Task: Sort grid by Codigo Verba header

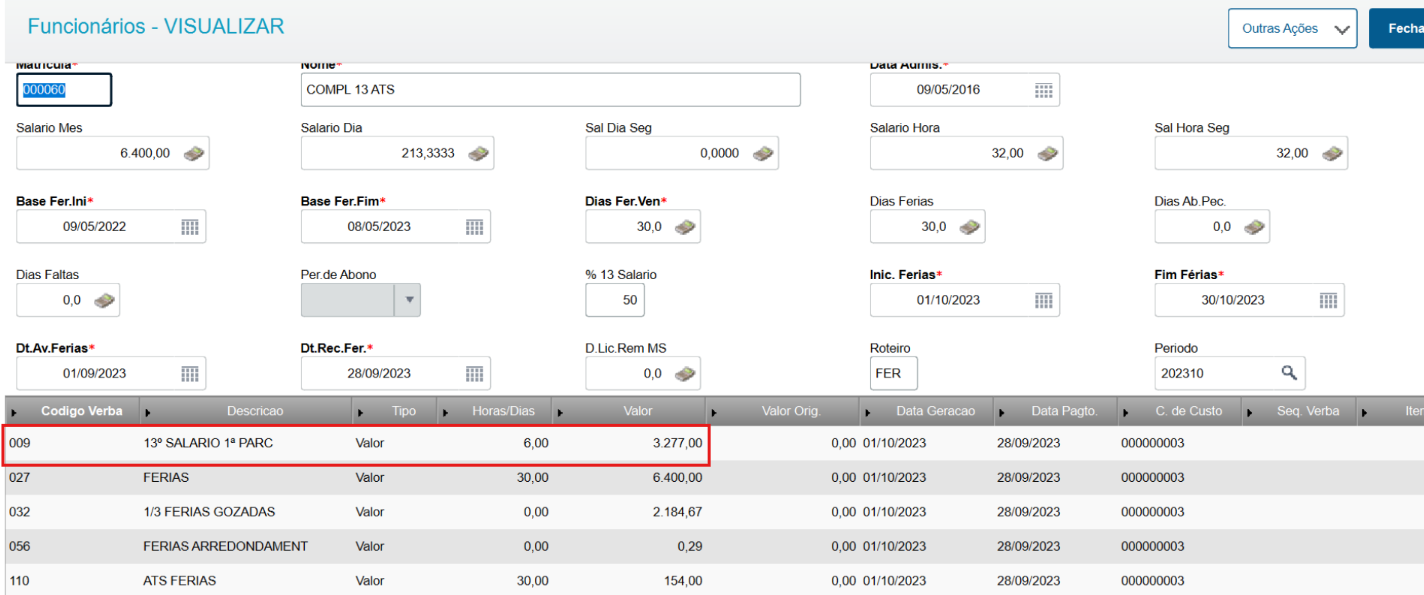Action: tap(82, 411)
